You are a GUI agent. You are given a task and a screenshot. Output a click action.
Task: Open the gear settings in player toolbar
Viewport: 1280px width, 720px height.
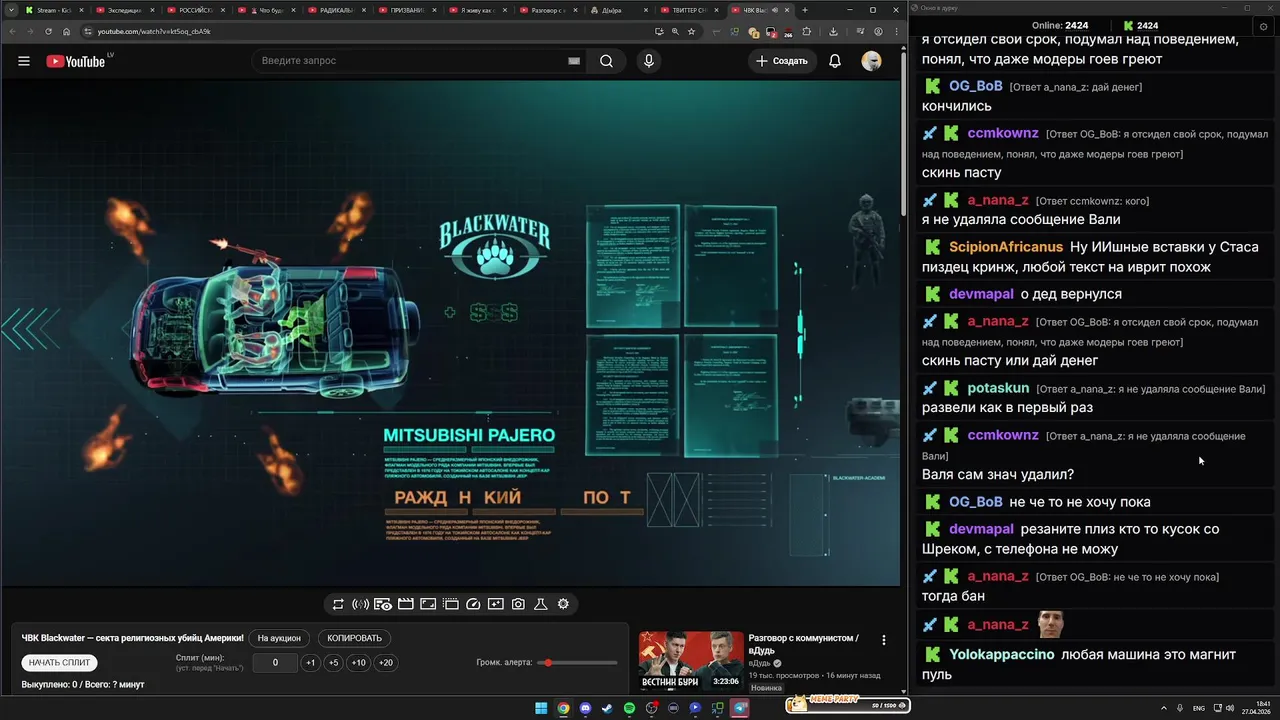[563, 604]
